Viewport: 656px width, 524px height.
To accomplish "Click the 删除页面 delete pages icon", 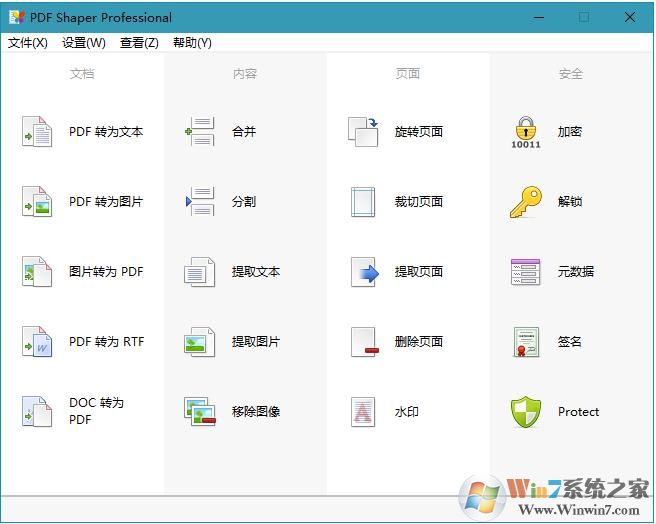I will point(363,342).
